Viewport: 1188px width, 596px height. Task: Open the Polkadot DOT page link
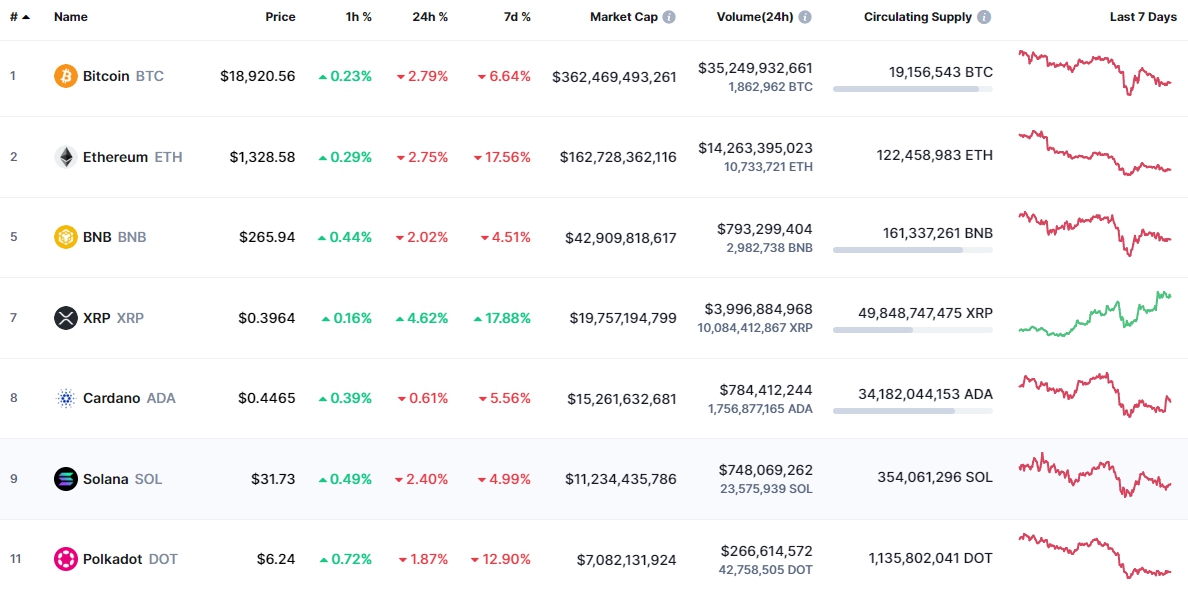(116, 559)
